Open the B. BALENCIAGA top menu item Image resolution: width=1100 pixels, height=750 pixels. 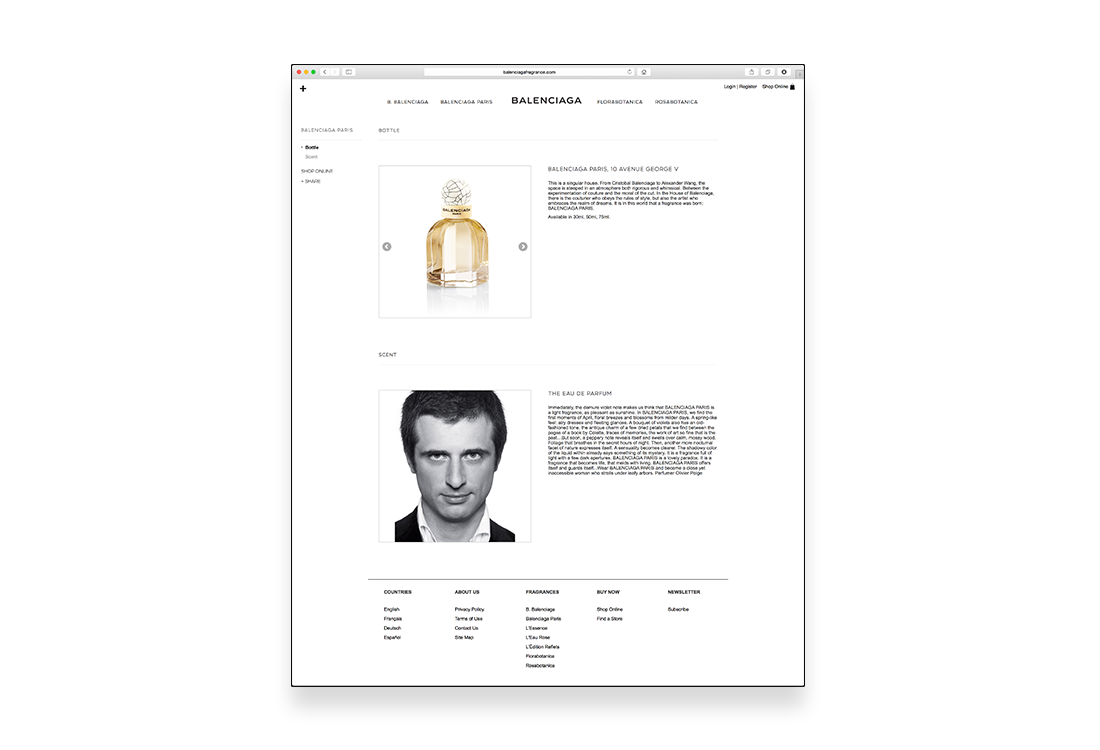click(x=408, y=102)
